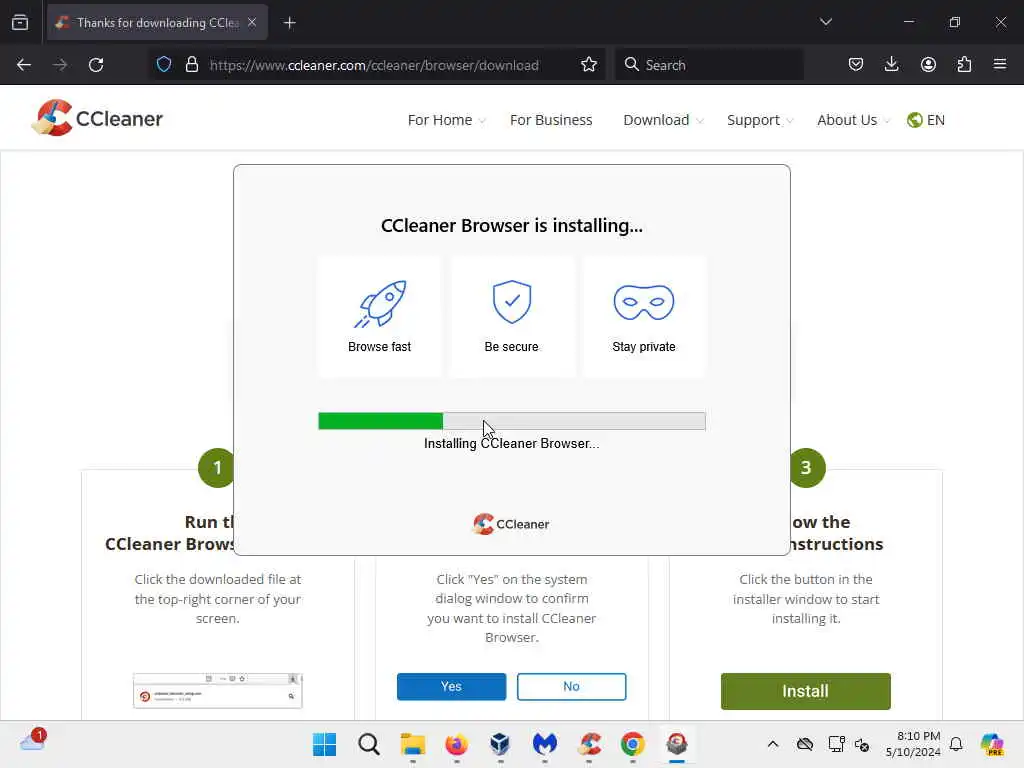Open a new tab with plus button
1024x768 pixels.
click(x=289, y=23)
